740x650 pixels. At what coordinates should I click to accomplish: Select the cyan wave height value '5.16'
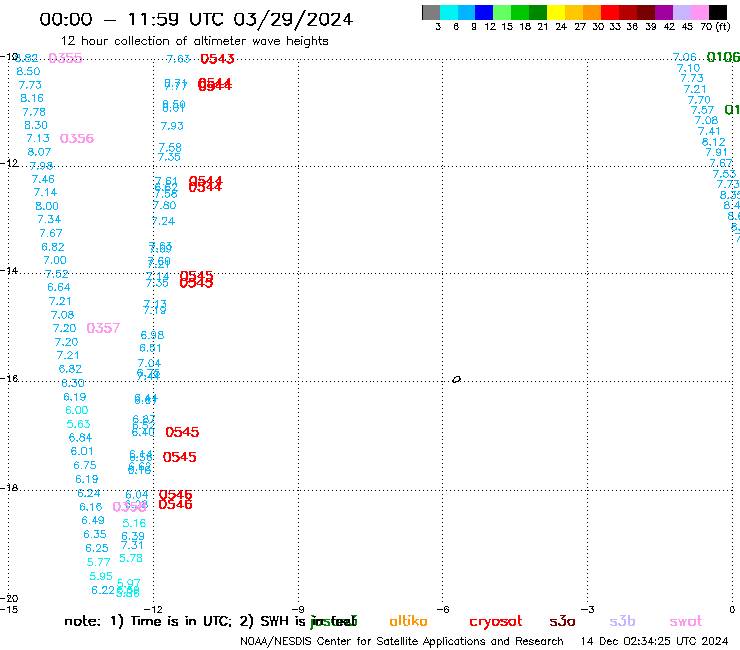(x=134, y=523)
